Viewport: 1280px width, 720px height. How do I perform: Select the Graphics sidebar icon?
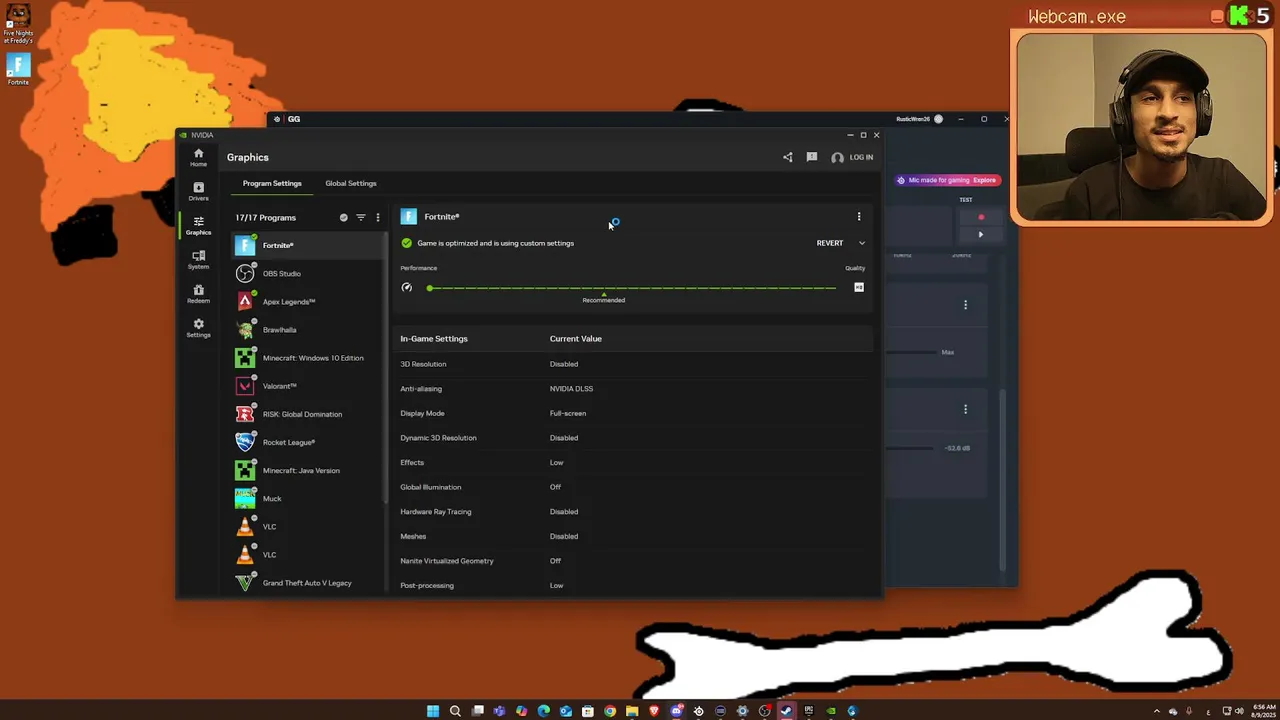(x=198, y=225)
